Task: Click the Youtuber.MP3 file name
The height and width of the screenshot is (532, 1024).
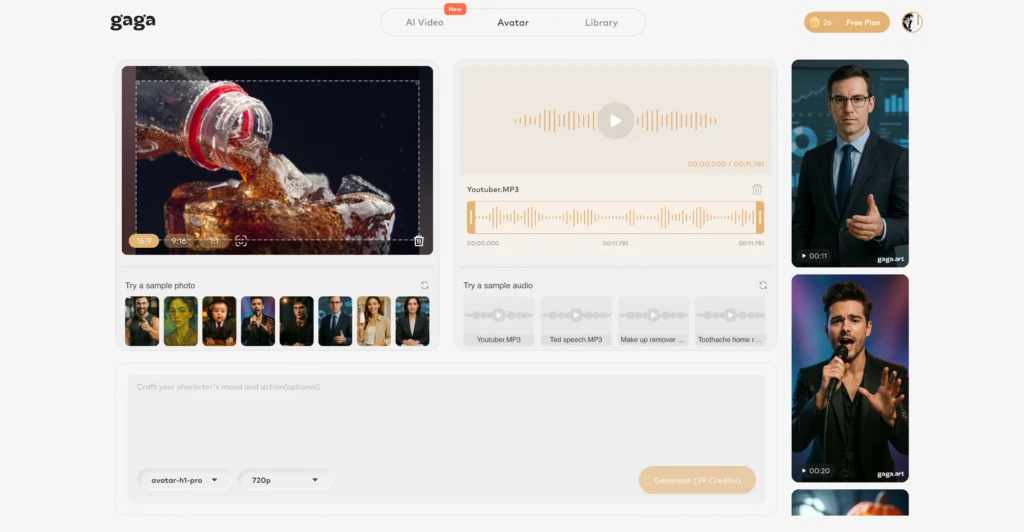Action: pyautogui.click(x=492, y=189)
